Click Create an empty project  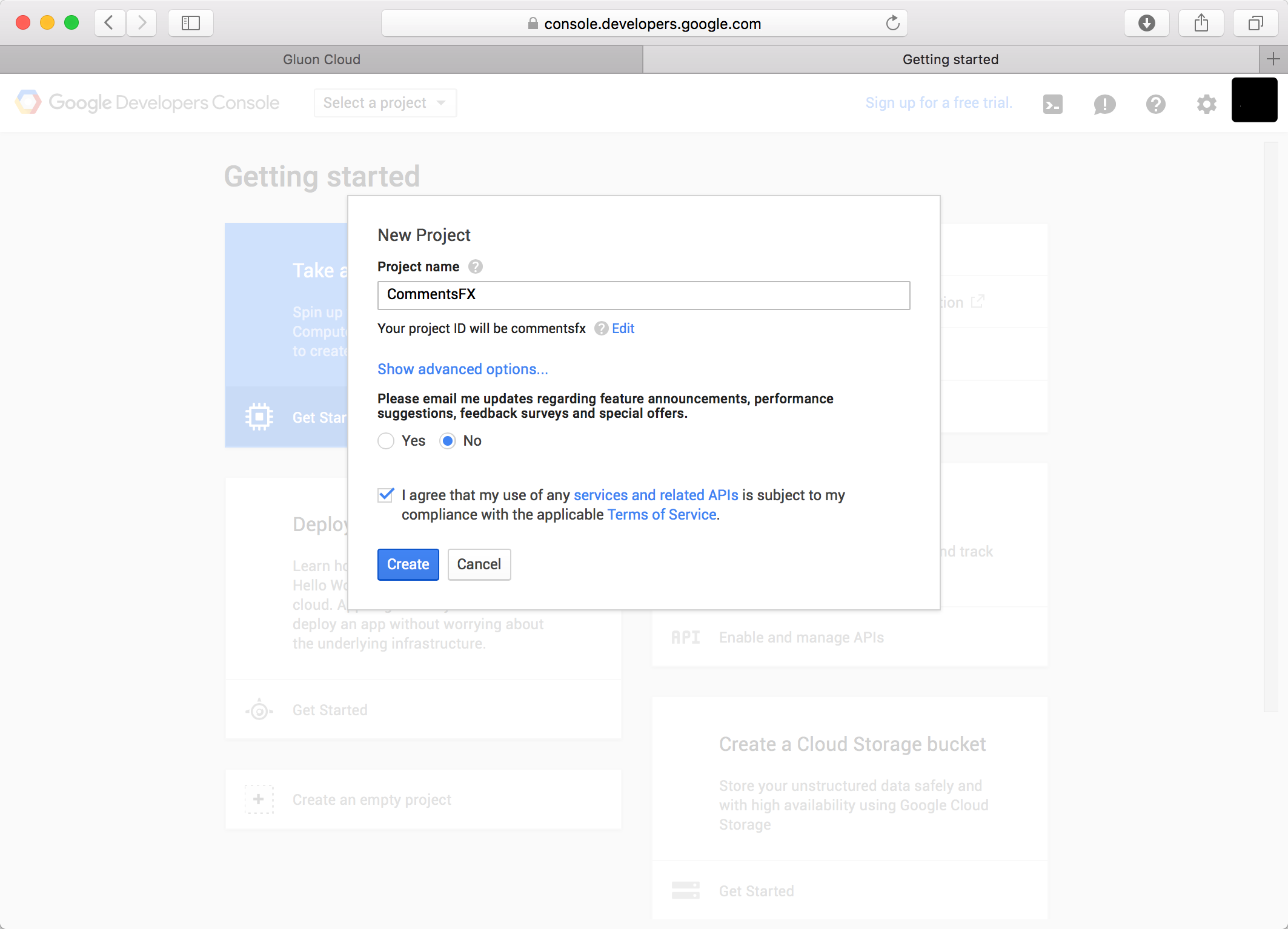[x=372, y=799]
